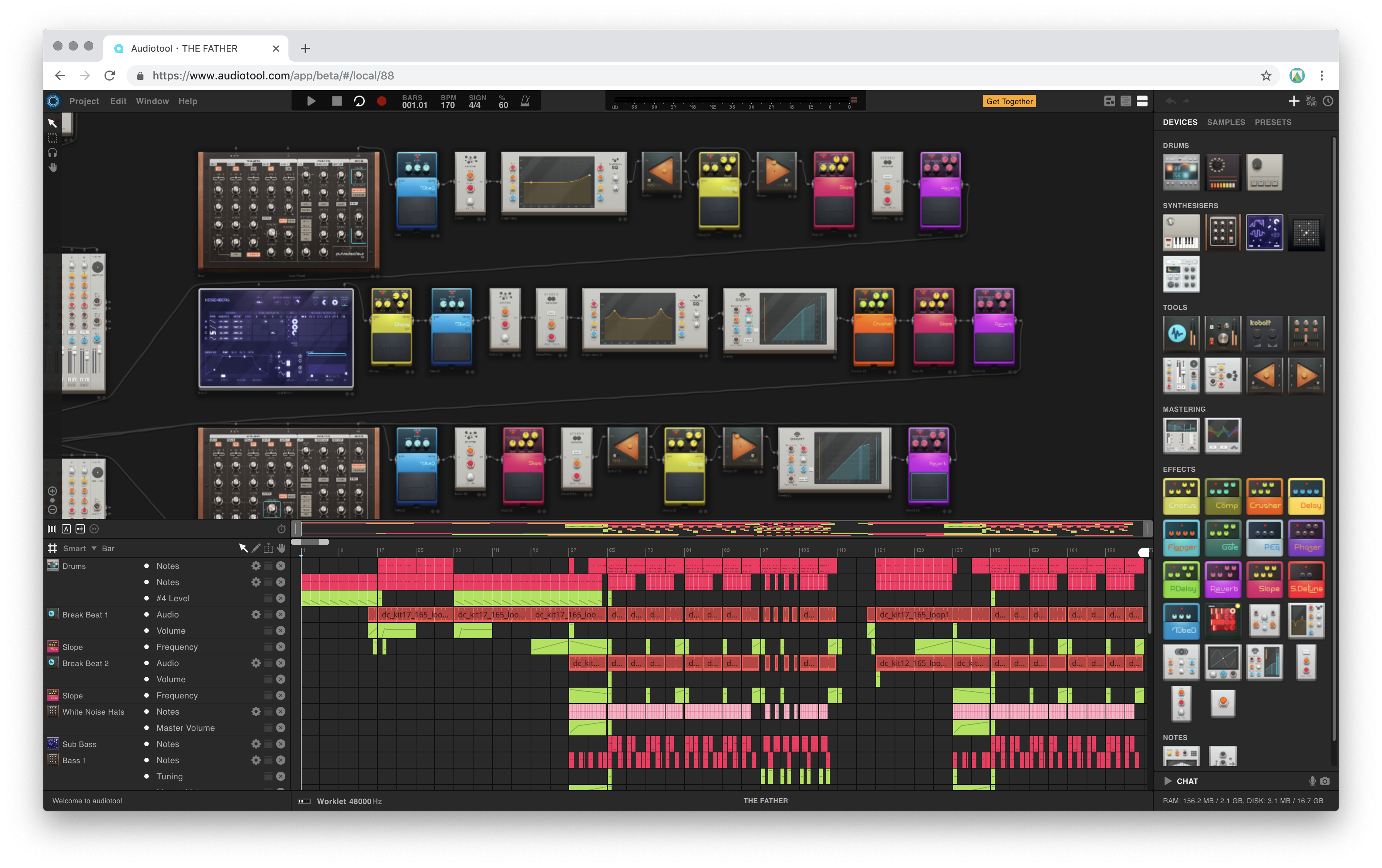Remove the White Noise Hats Notes track
1382x868 pixels.
tap(281, 712)
